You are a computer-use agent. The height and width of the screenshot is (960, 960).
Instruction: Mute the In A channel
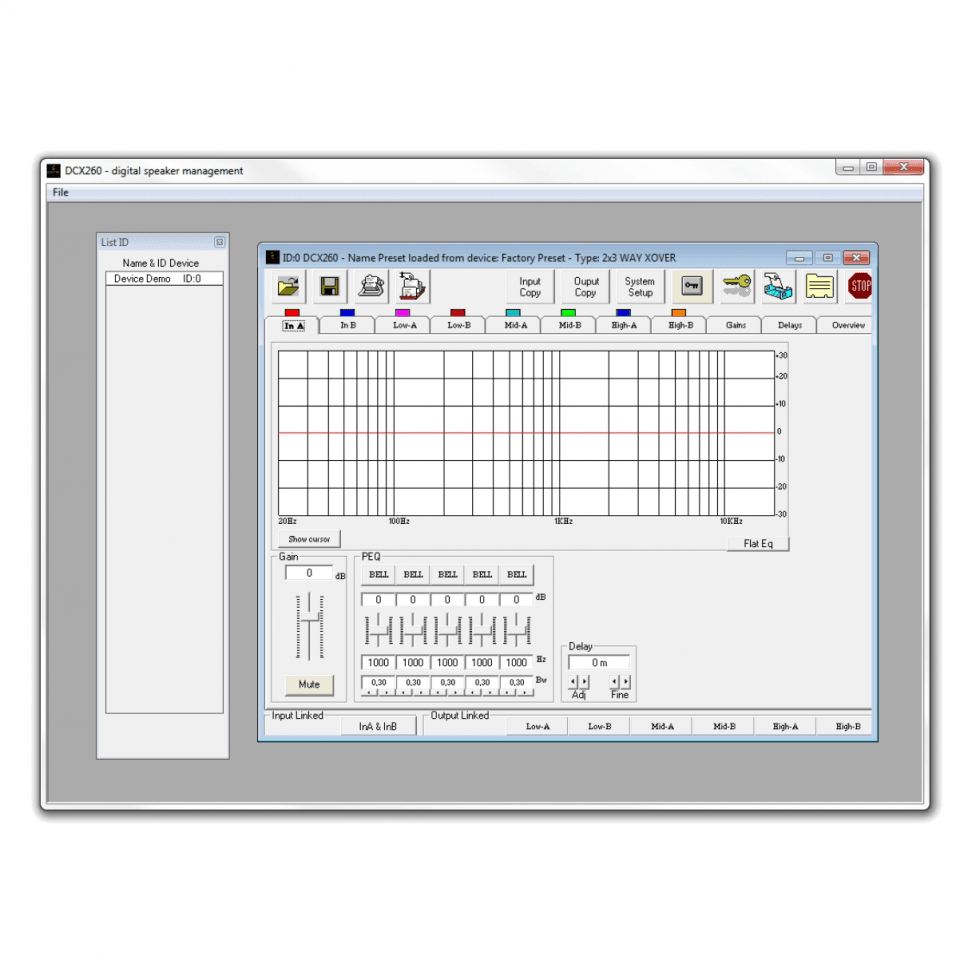[x=309, y=684]
